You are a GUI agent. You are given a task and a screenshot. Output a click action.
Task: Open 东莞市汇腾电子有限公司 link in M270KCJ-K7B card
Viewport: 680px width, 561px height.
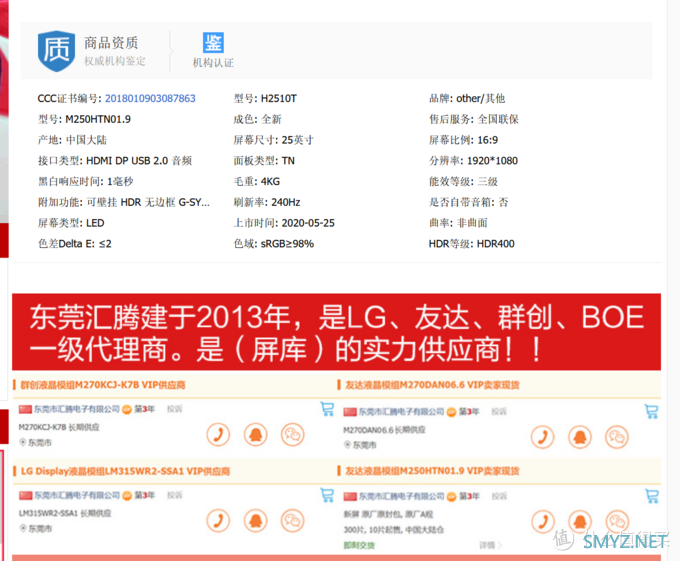77,409
